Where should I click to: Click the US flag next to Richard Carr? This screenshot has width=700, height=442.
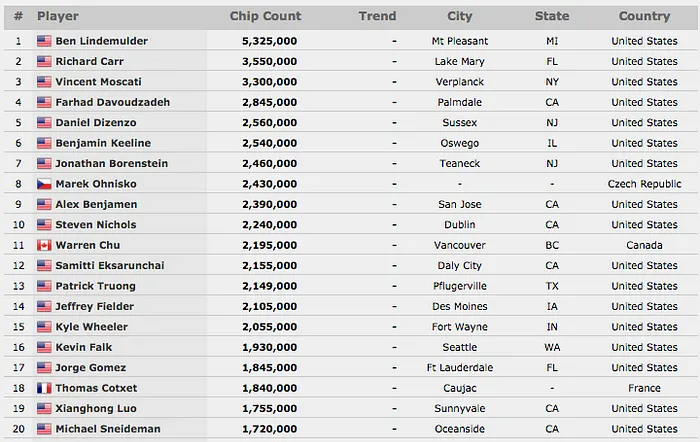(44, 61)
